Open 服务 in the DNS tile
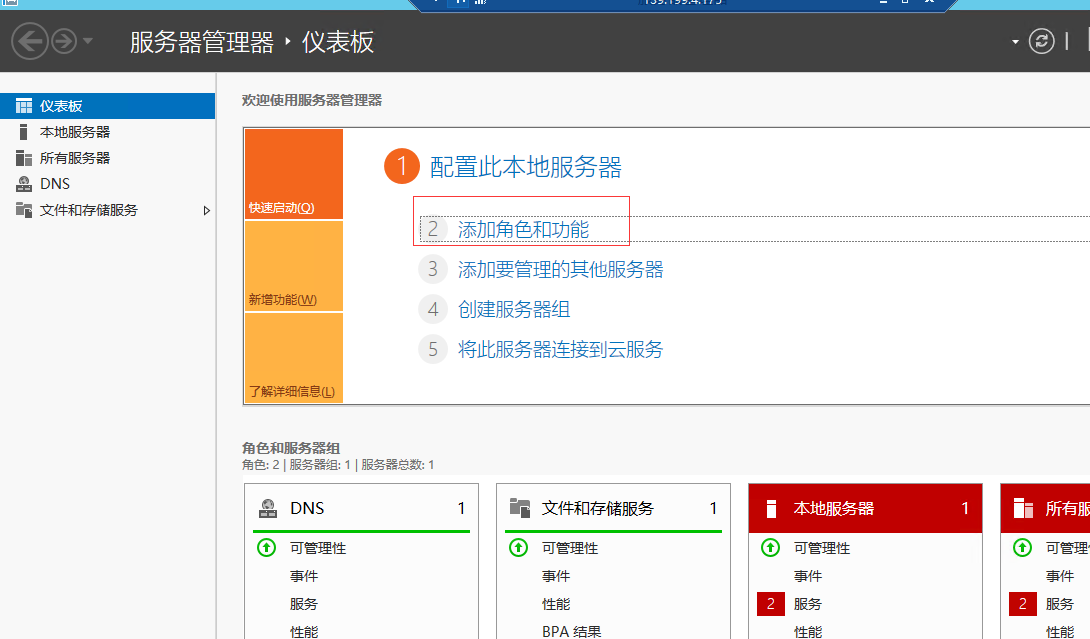Viewport: 1090px width, 639px height. [304, 604]
